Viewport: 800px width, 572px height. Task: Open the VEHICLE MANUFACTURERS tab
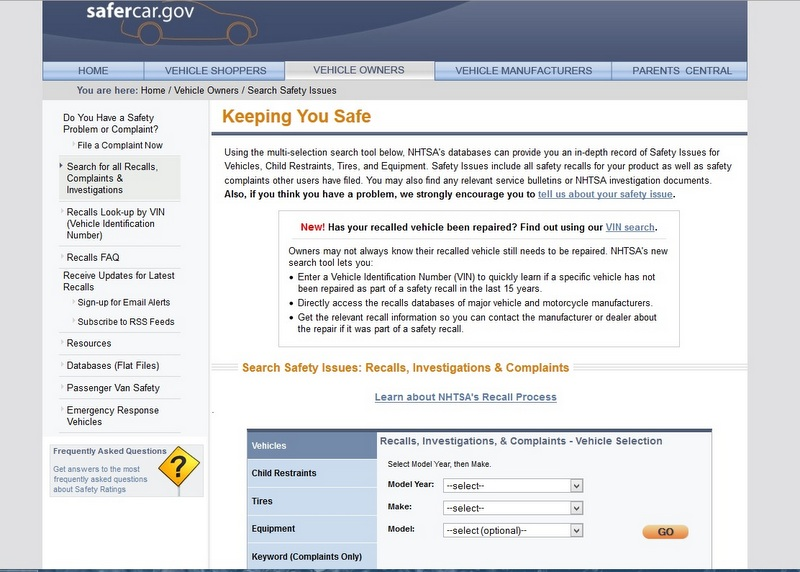523,71
